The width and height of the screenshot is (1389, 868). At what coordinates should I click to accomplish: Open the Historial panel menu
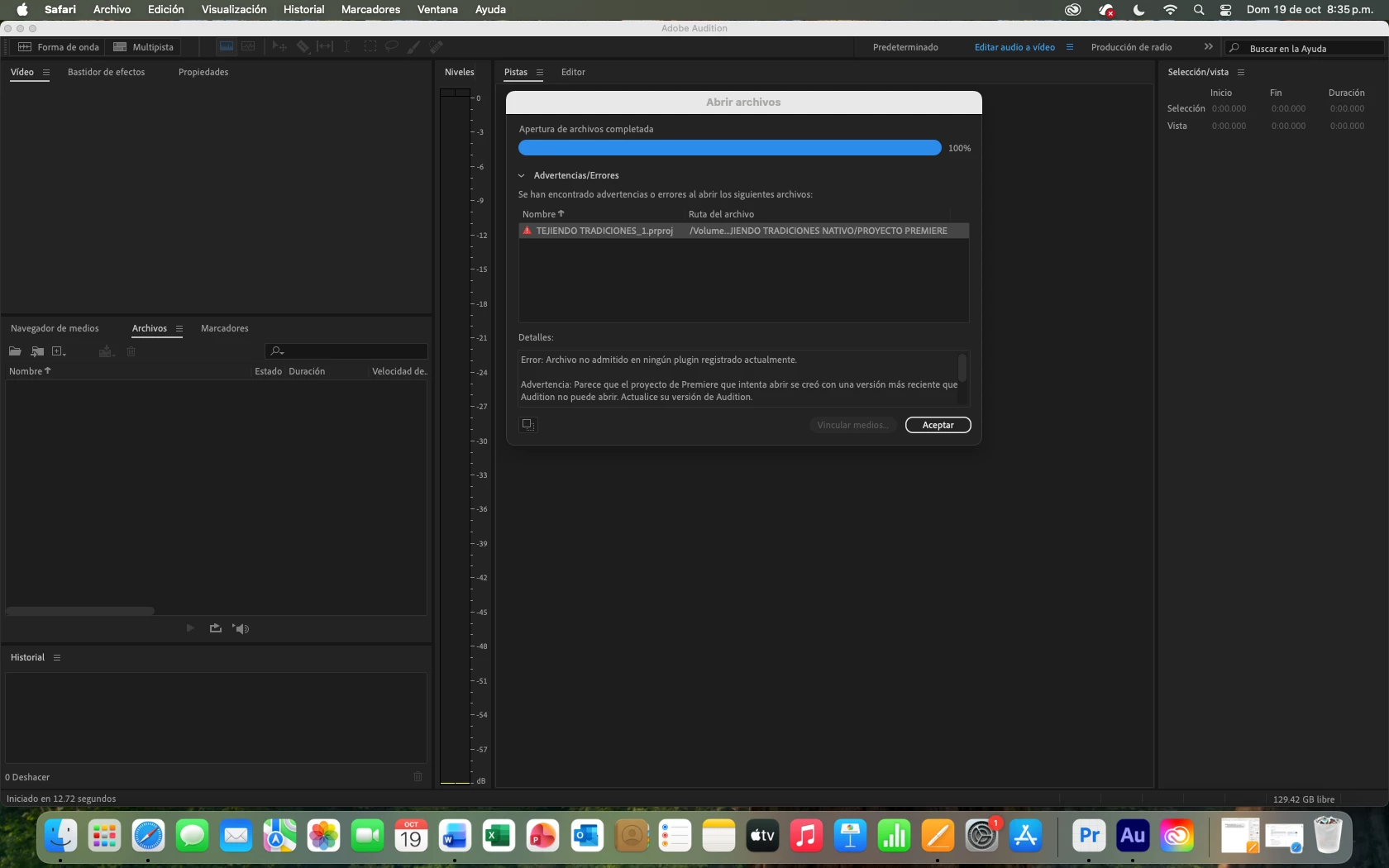pos(57,658)
